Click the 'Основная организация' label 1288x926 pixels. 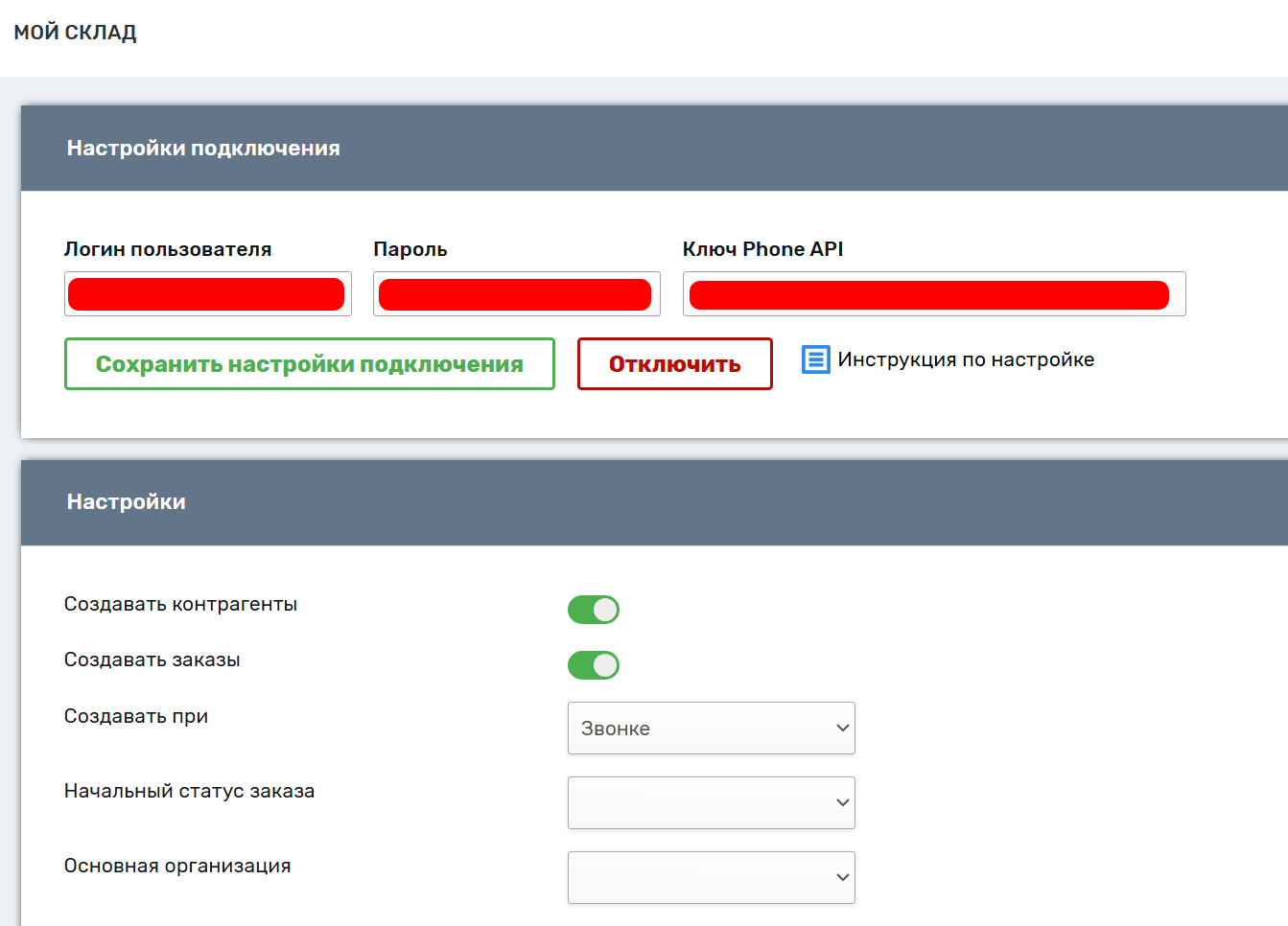point(177,867)
